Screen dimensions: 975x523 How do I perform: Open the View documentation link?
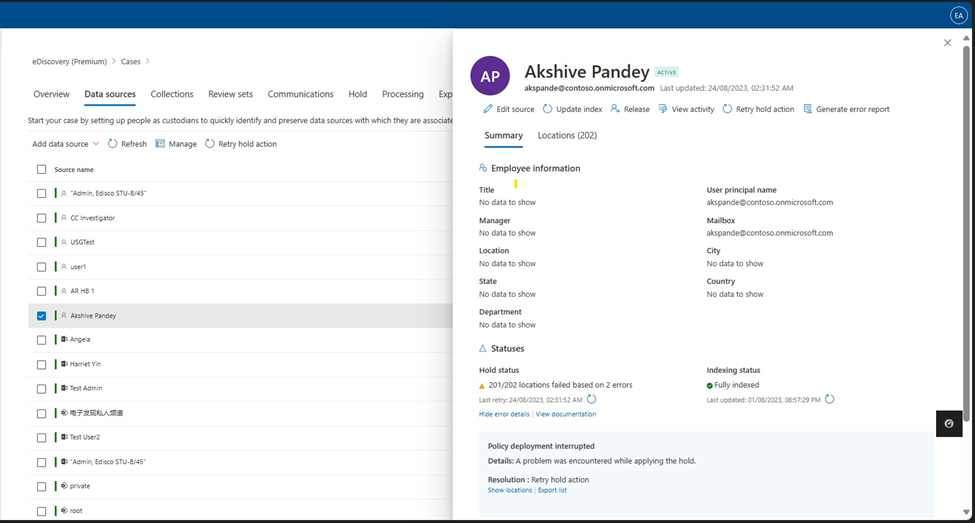(x=566, y=414)
